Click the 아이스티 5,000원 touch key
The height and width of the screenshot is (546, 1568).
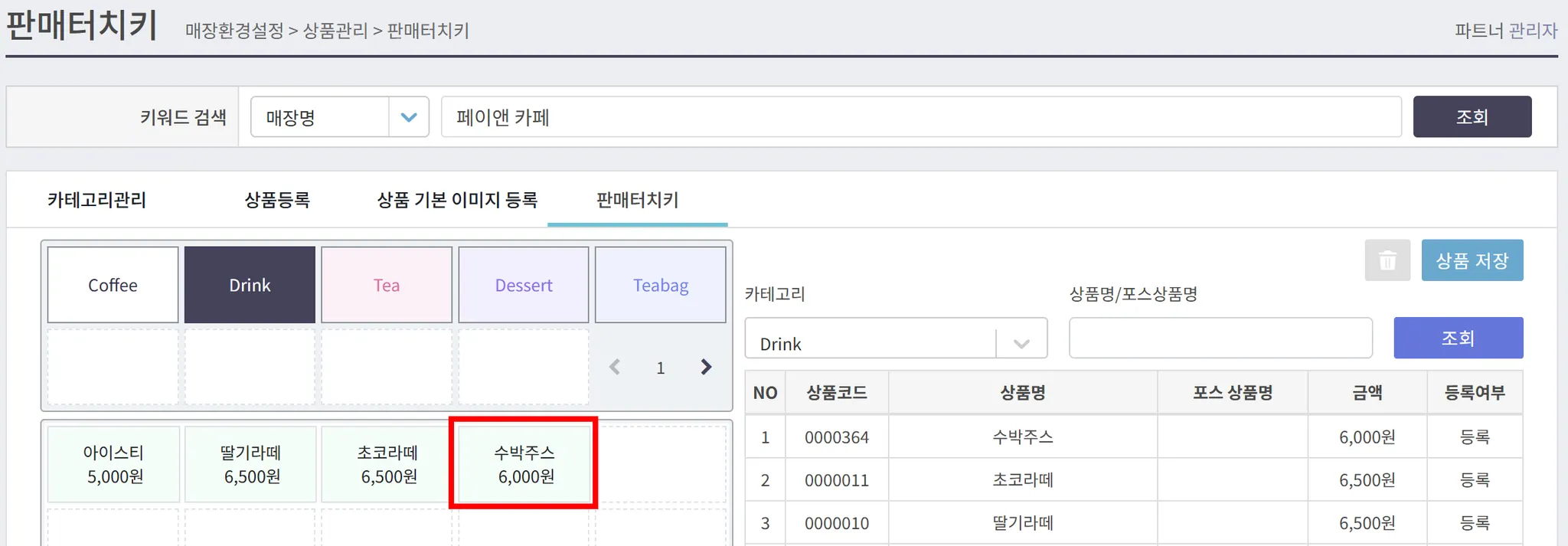pos(113,464)
